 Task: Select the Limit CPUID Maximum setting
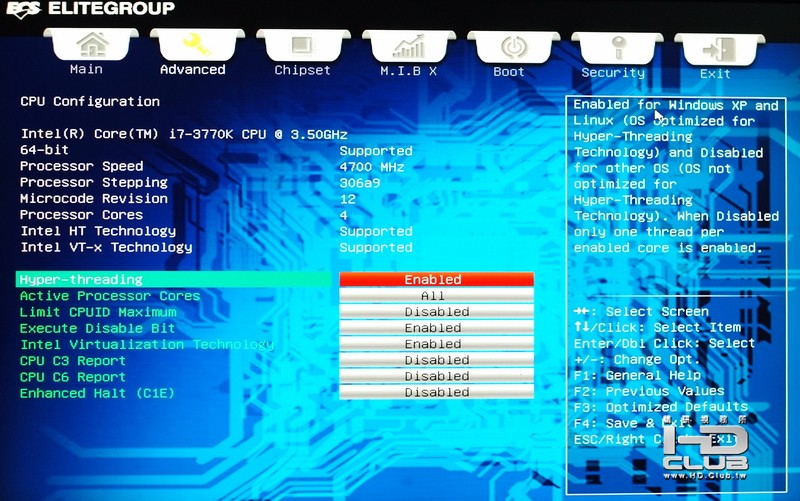pyautogui.click(x=98, y=312)
